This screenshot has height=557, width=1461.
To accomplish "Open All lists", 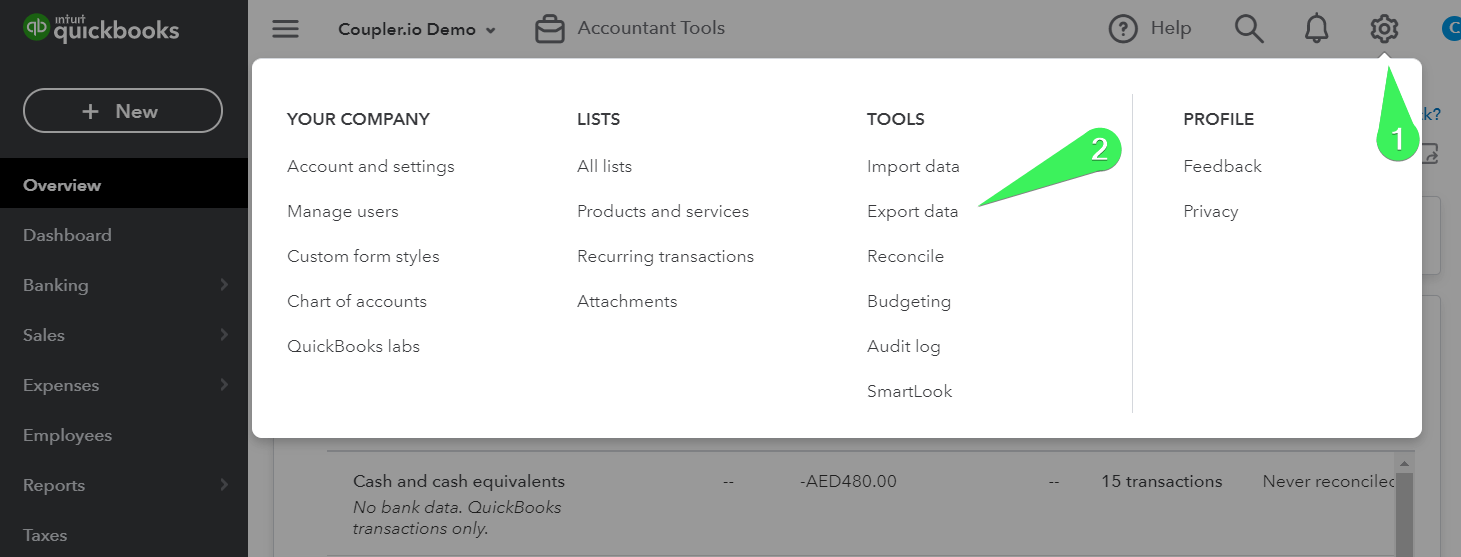I will pos(604,166).
